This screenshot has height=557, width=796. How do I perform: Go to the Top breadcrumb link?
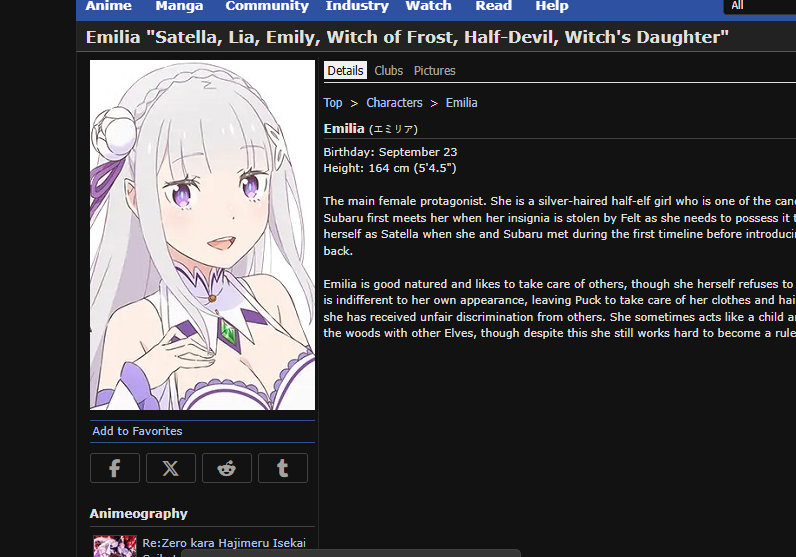click(x=333, y=103)
